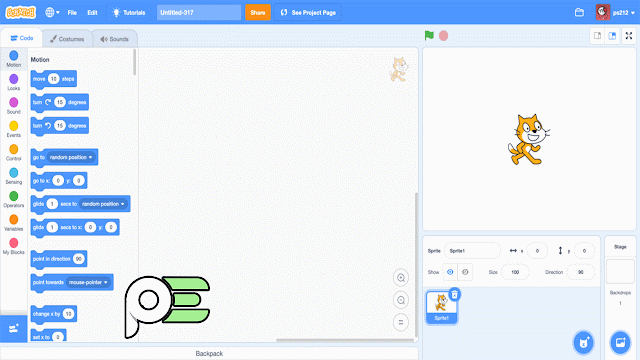640x360 pixels.
Task: Select the Events block category
Action: coord(13,129)
